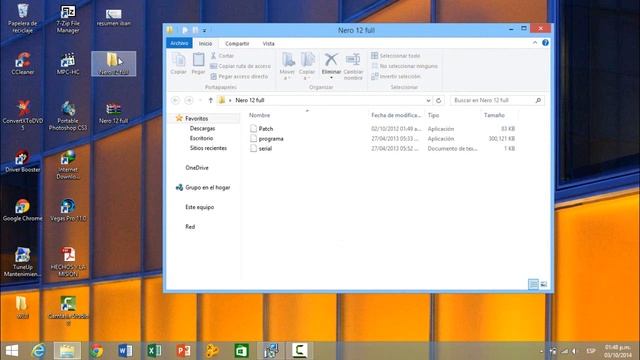Sort by Fecha de modificación column

coord(396,116)
